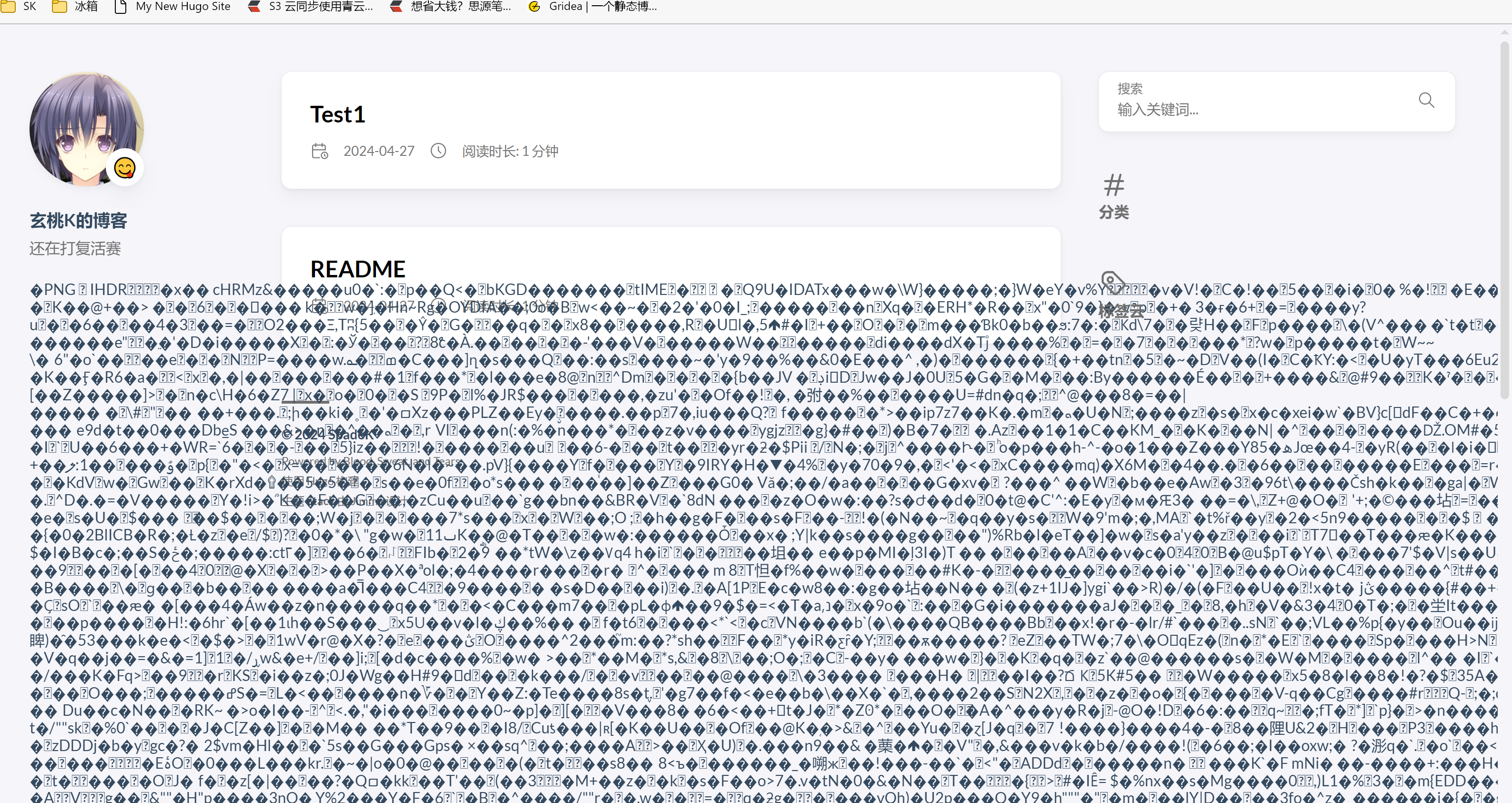1512x803 pixels.
Task: Click the 还在打复活赛 subtitle
Action: (x=75, y=248)
